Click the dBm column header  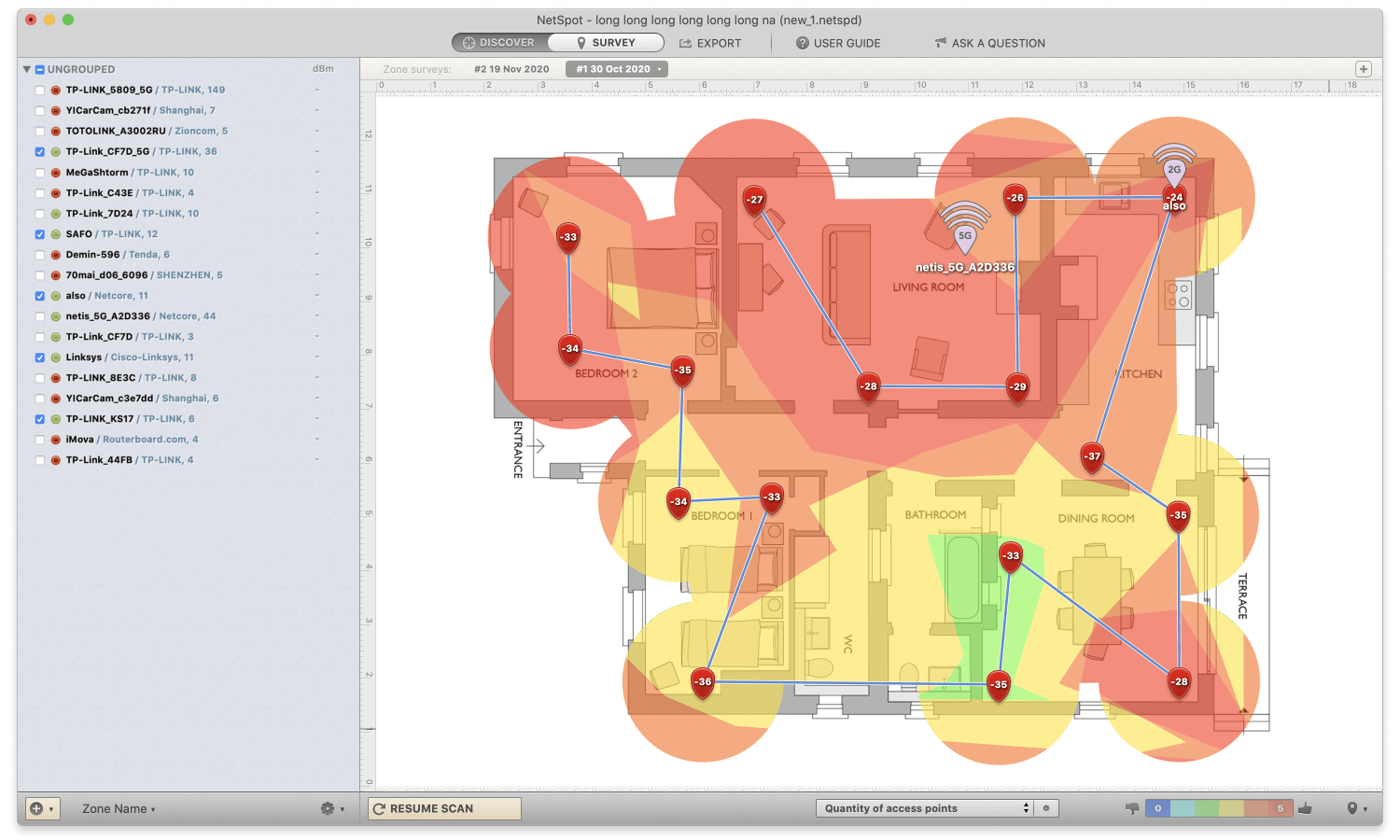click(x=323, y=69)
